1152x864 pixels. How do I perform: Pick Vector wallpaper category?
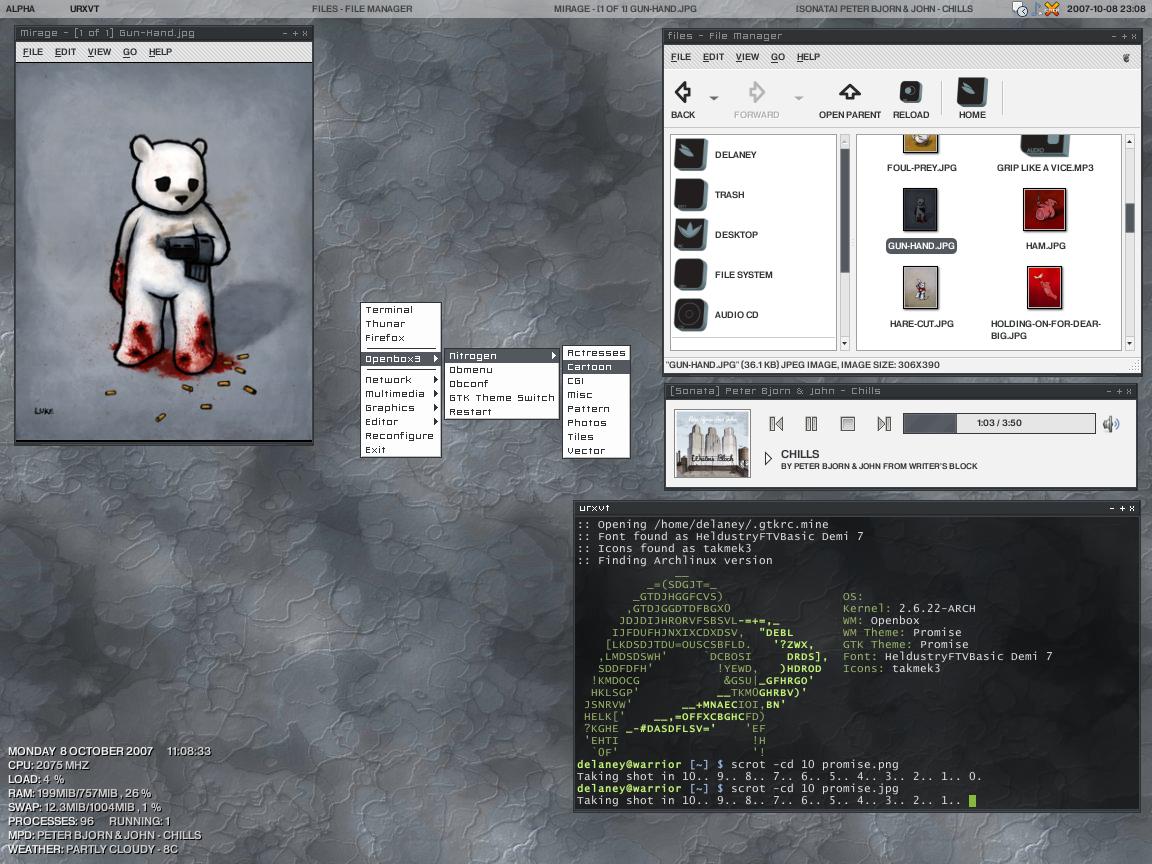point(596,450)
